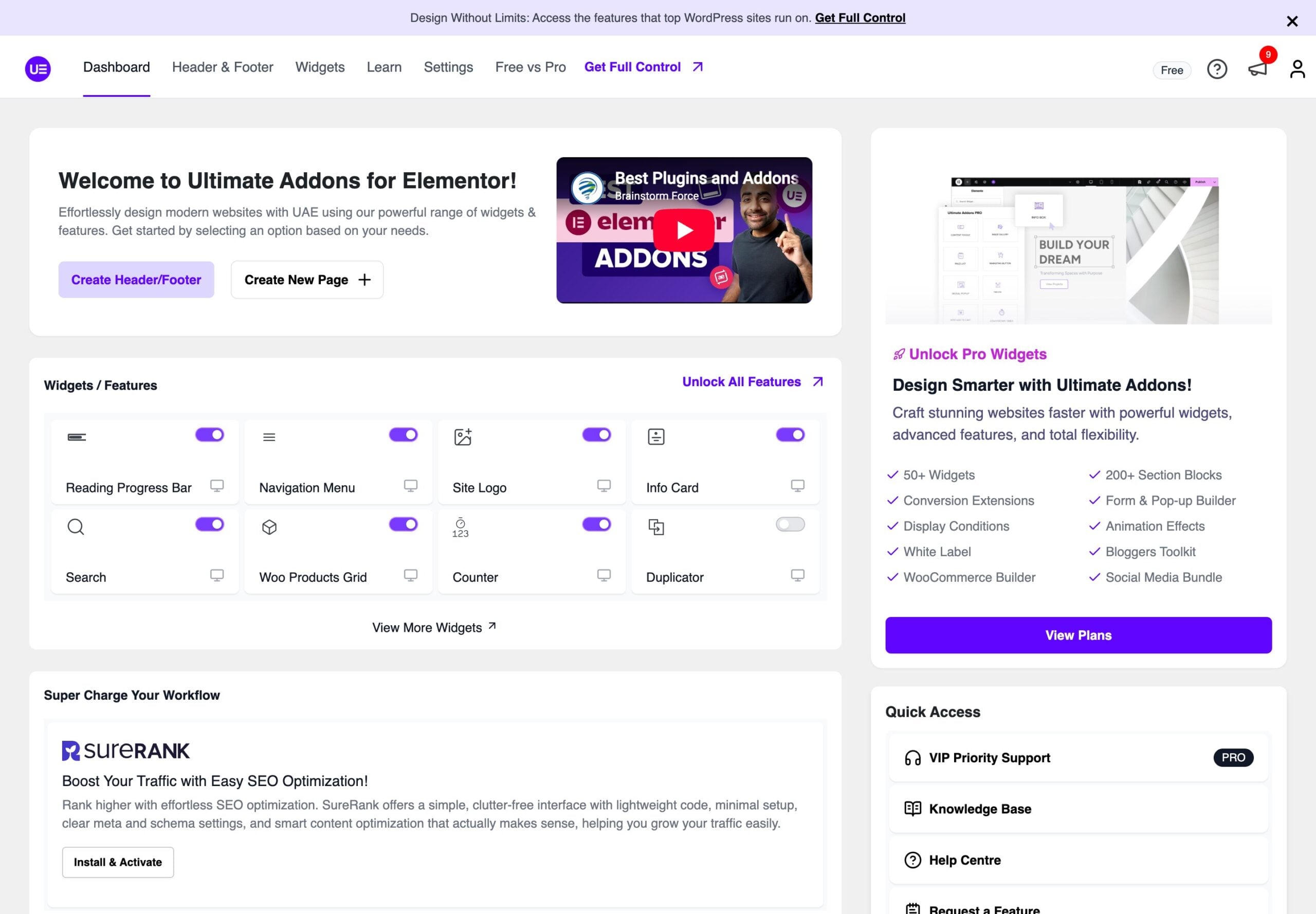The image size is (1316, 914).
Task: Open the Search demo monitor icon
Action: (x=217, y=575)
